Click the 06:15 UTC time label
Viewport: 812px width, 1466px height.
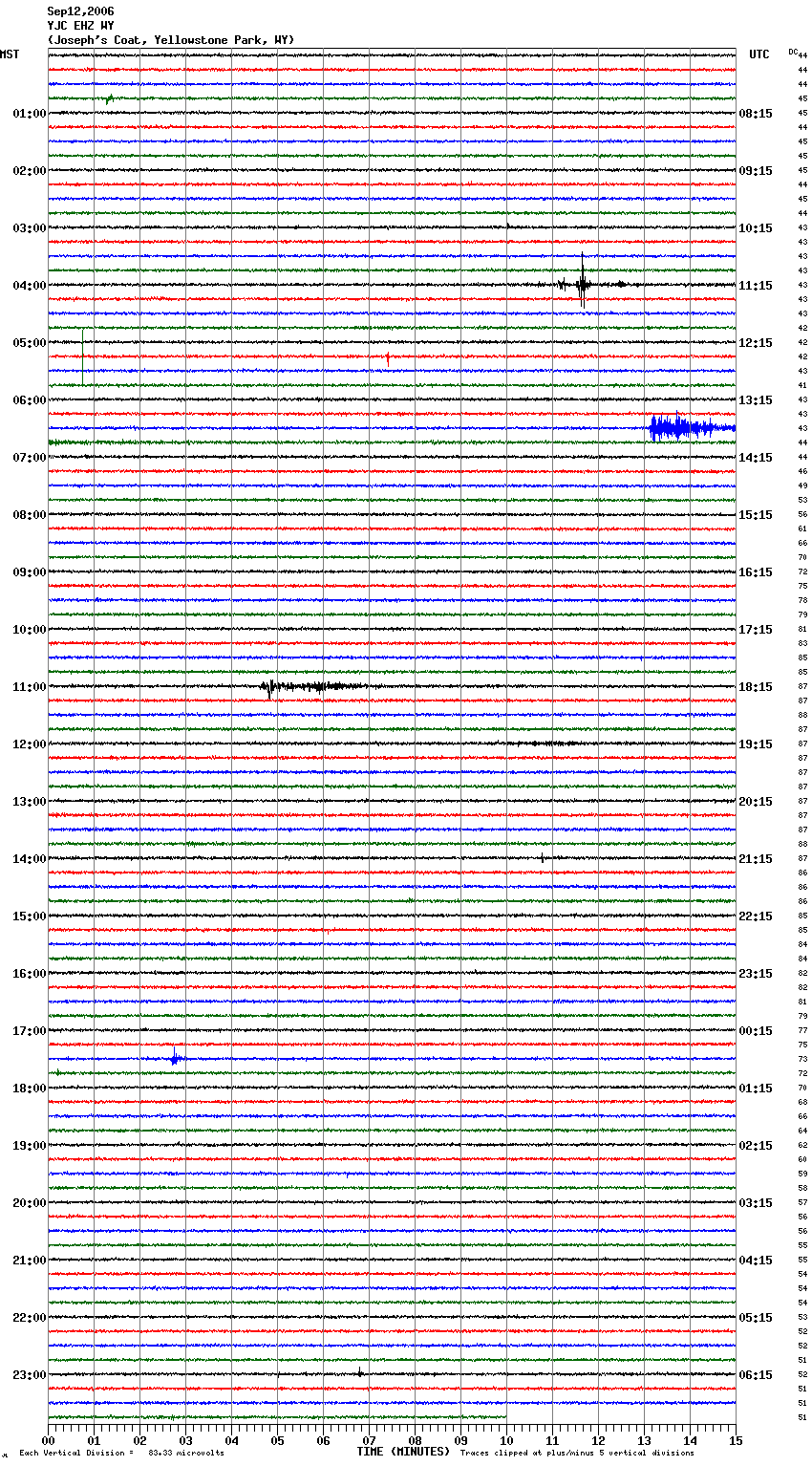(756, 1375)
